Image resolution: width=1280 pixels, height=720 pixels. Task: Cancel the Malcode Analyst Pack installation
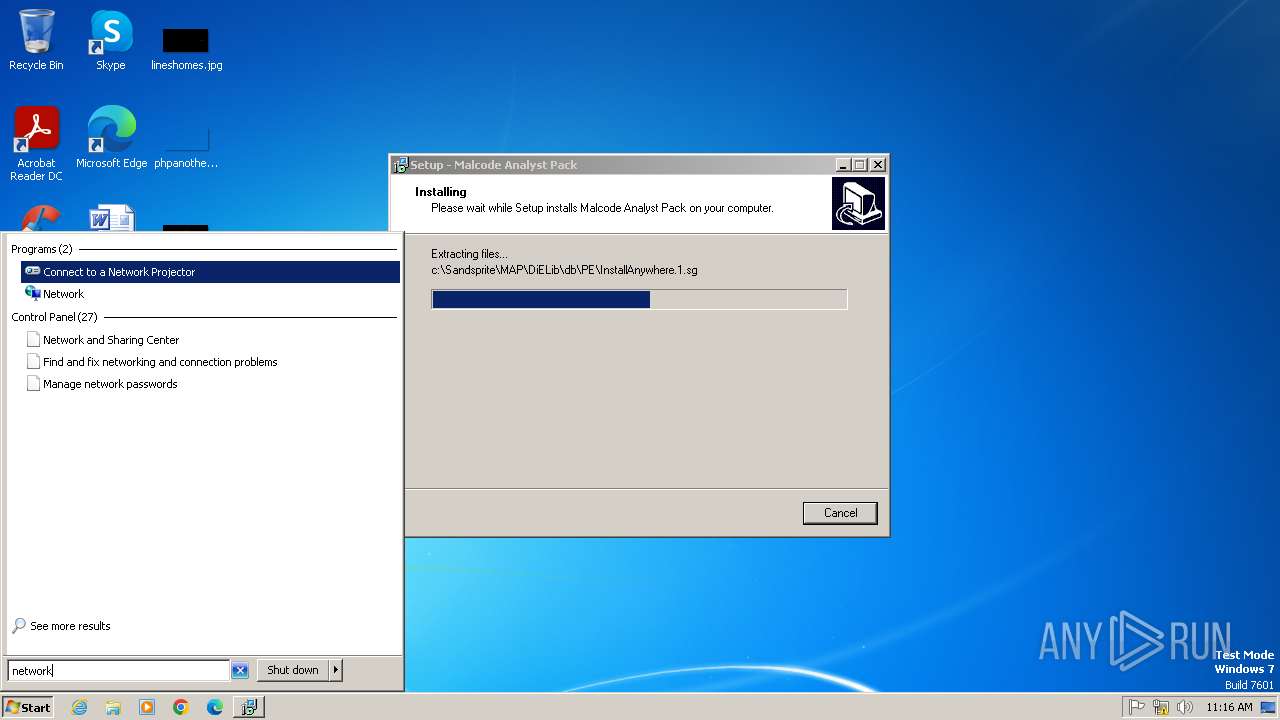tap(840, 513)
